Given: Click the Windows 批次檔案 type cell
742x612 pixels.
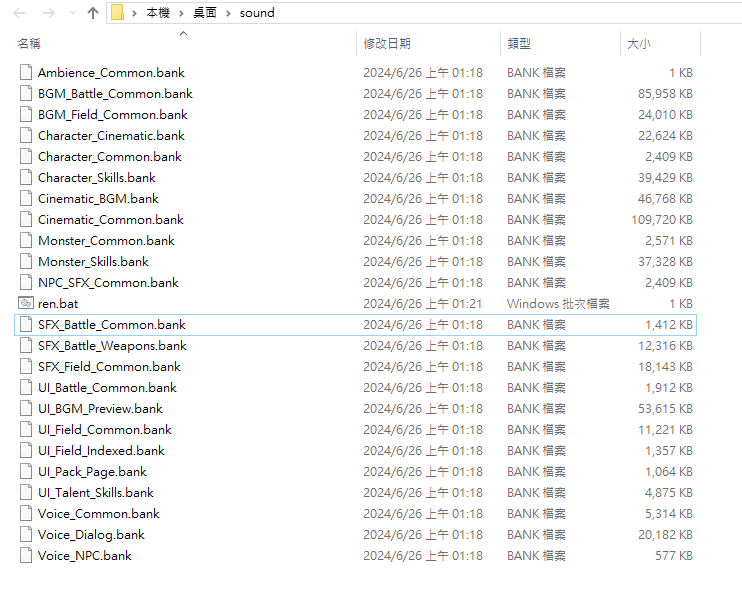Looking at the screenshot, I should (558, 303).
